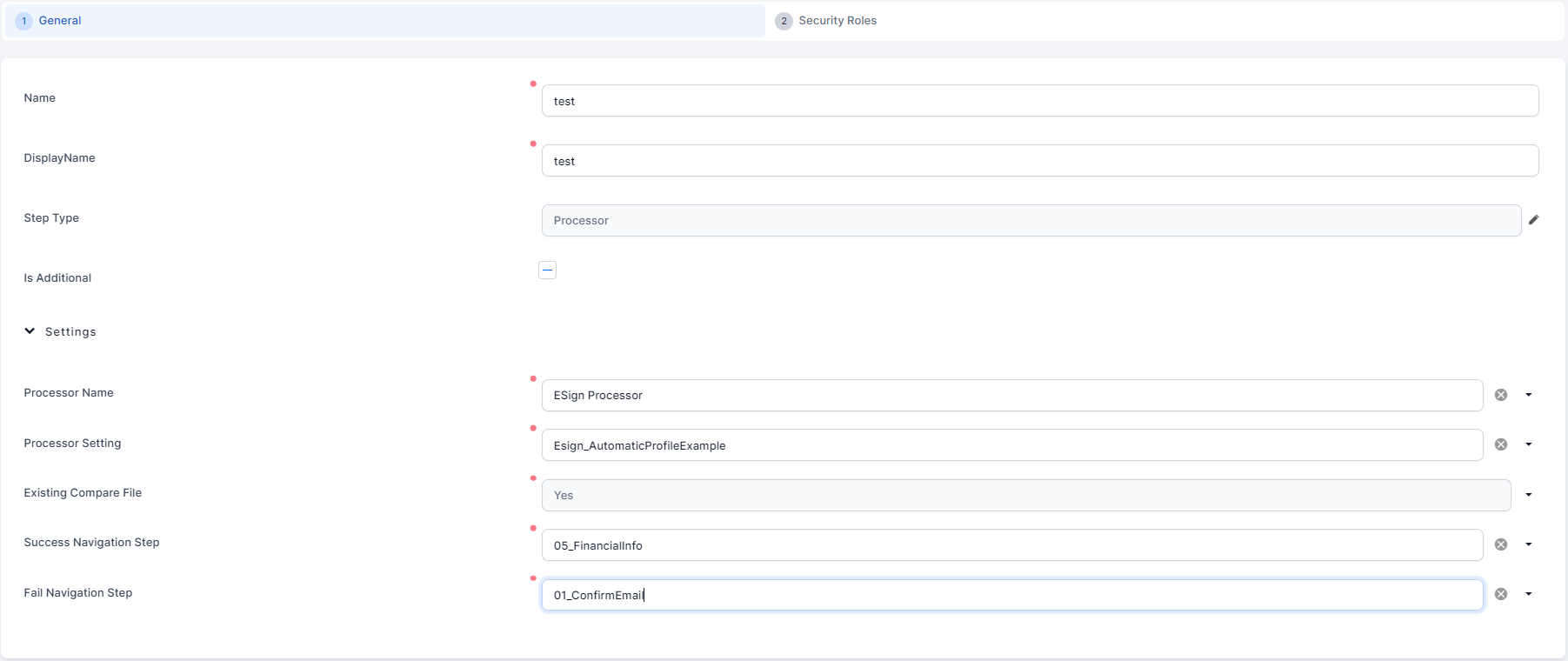This screenshot has width=1568, height=661.
Task: Open the Fail Navigation Step dropdown
Action: click(x=1528, y=594)
